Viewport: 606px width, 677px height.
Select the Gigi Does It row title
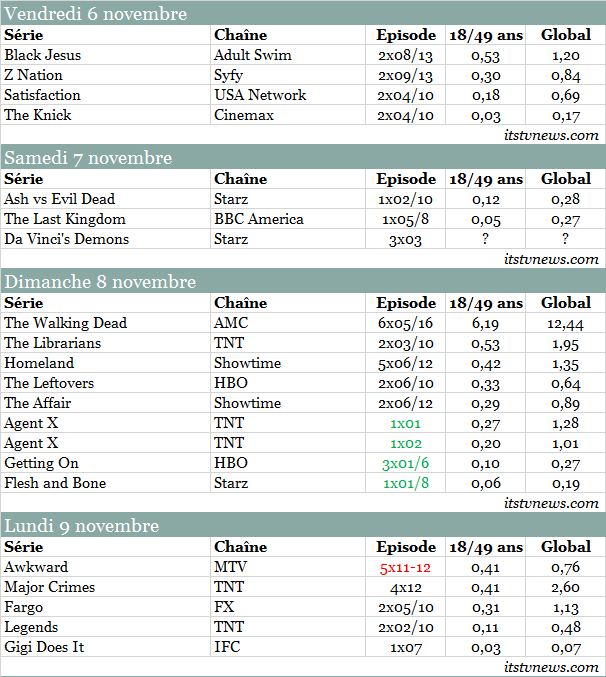(45, 647)
